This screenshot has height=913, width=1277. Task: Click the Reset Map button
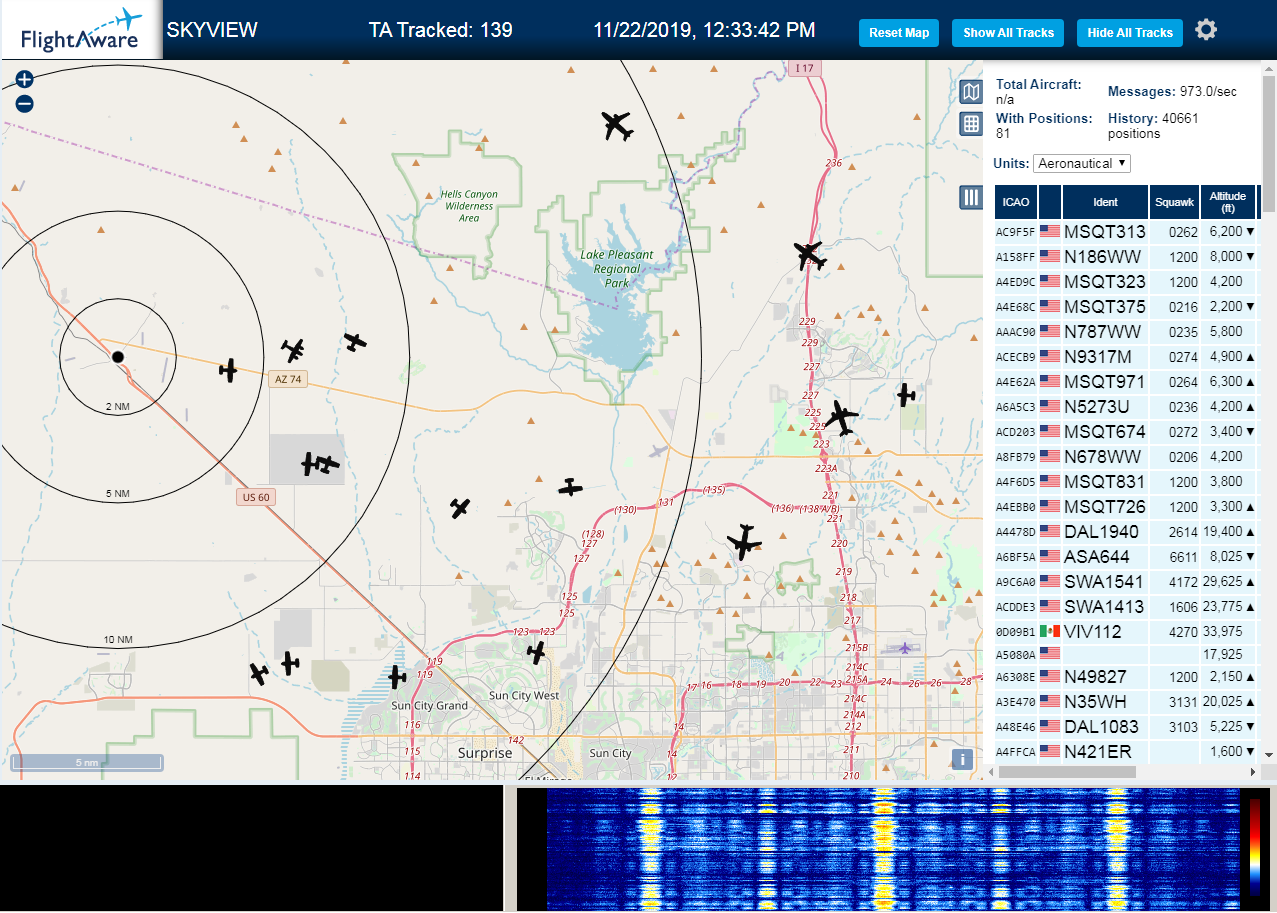[x=899, y=33]
